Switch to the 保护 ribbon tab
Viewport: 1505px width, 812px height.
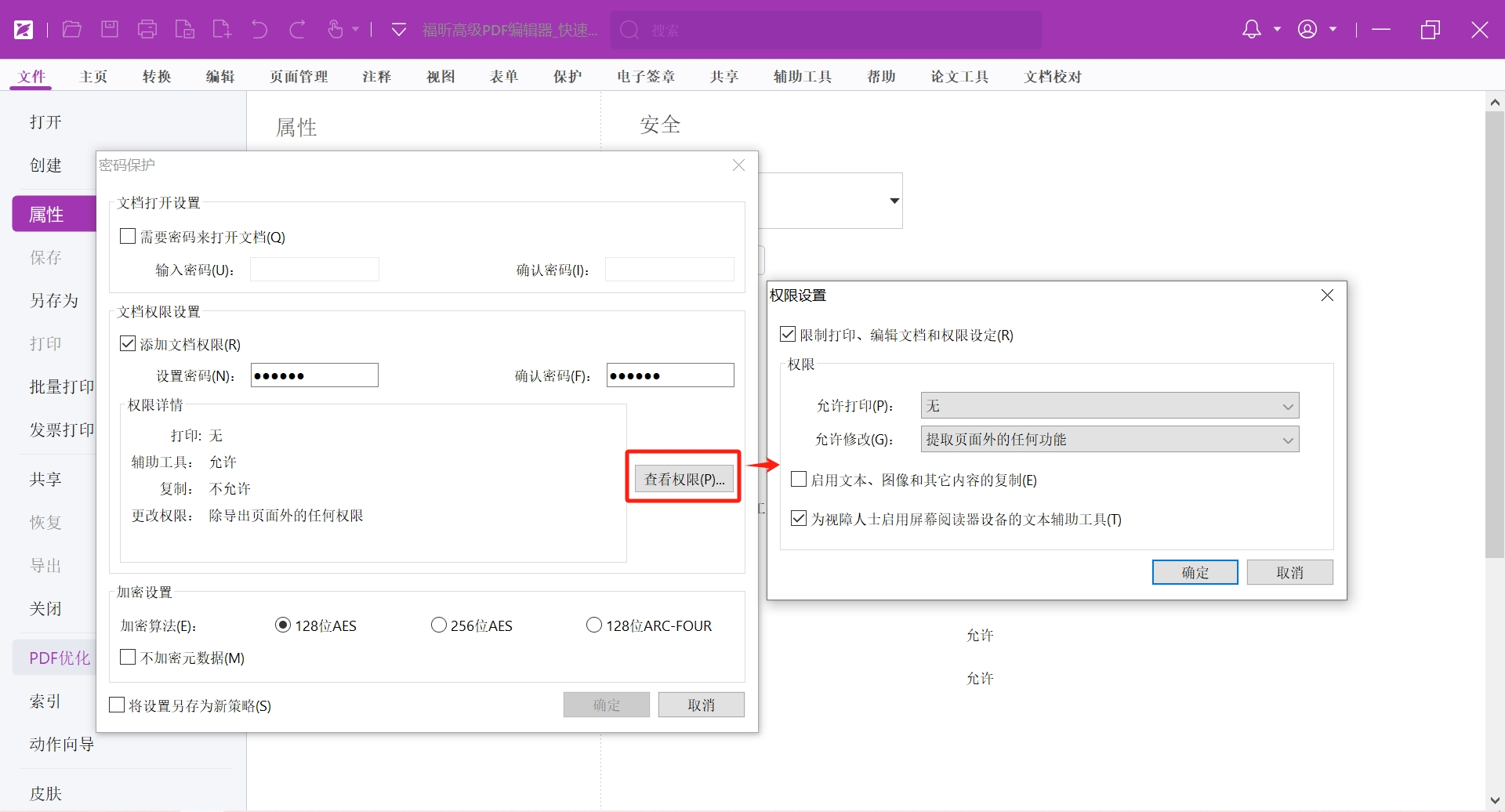point(568,77)
